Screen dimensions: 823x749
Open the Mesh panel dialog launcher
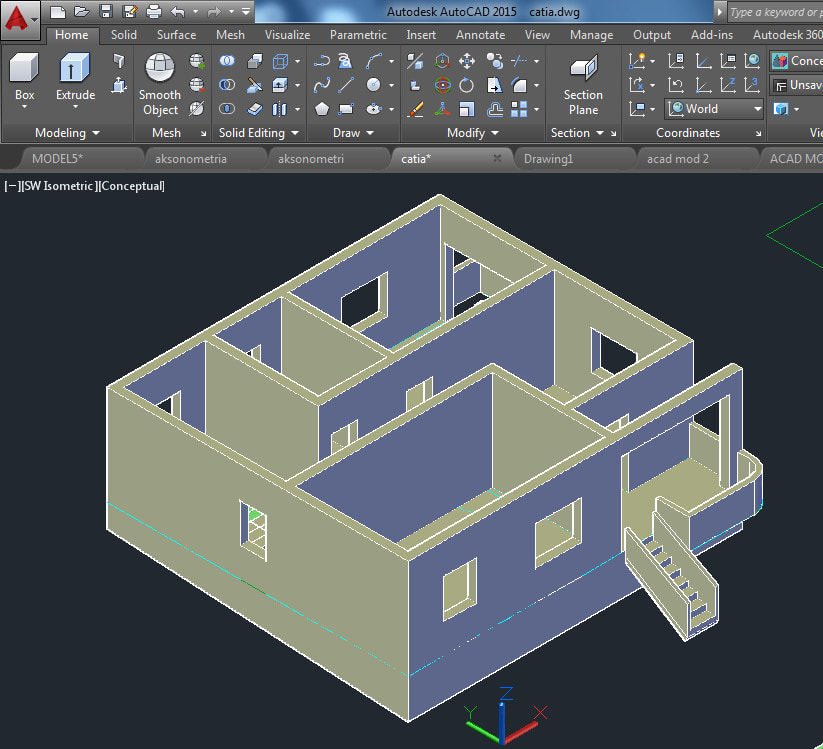coord(204,134)
